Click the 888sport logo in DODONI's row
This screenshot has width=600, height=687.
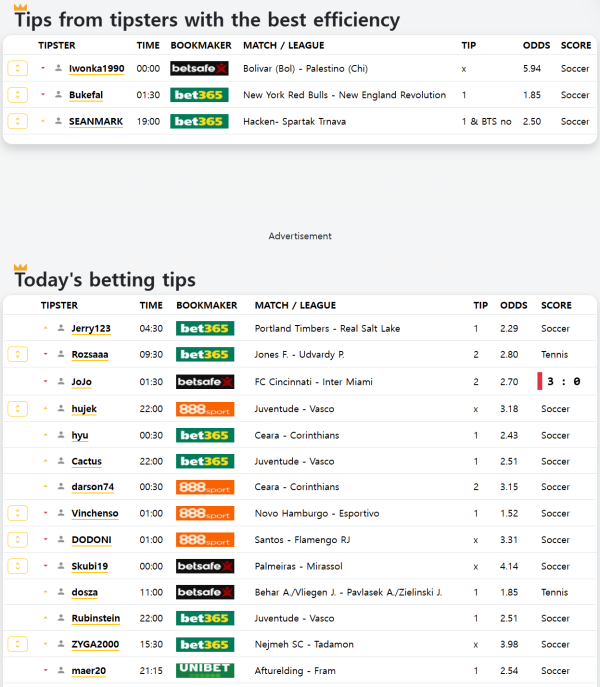click(x=204, y=540)
